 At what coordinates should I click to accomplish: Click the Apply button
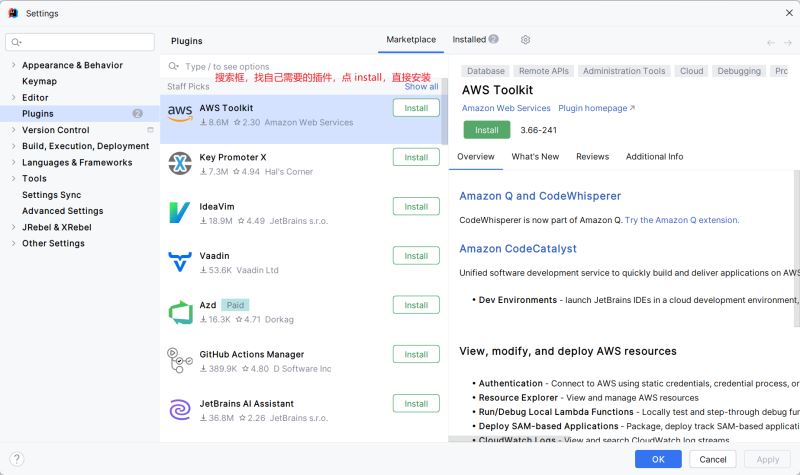(767, 459)
